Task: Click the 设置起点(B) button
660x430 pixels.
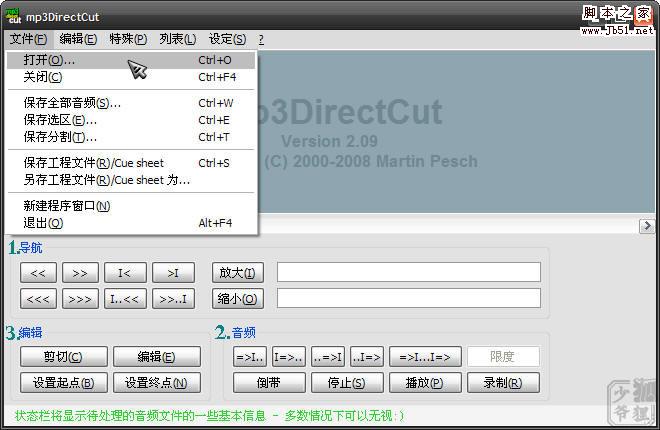Action: click(64, 382)
